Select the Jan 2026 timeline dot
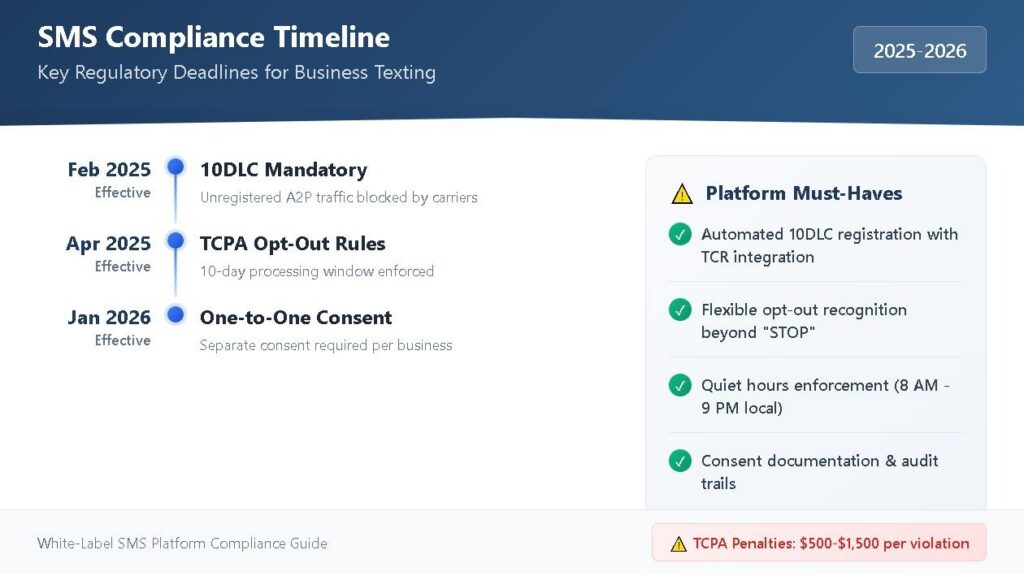The image size is (1024, 576). [176, 315]
